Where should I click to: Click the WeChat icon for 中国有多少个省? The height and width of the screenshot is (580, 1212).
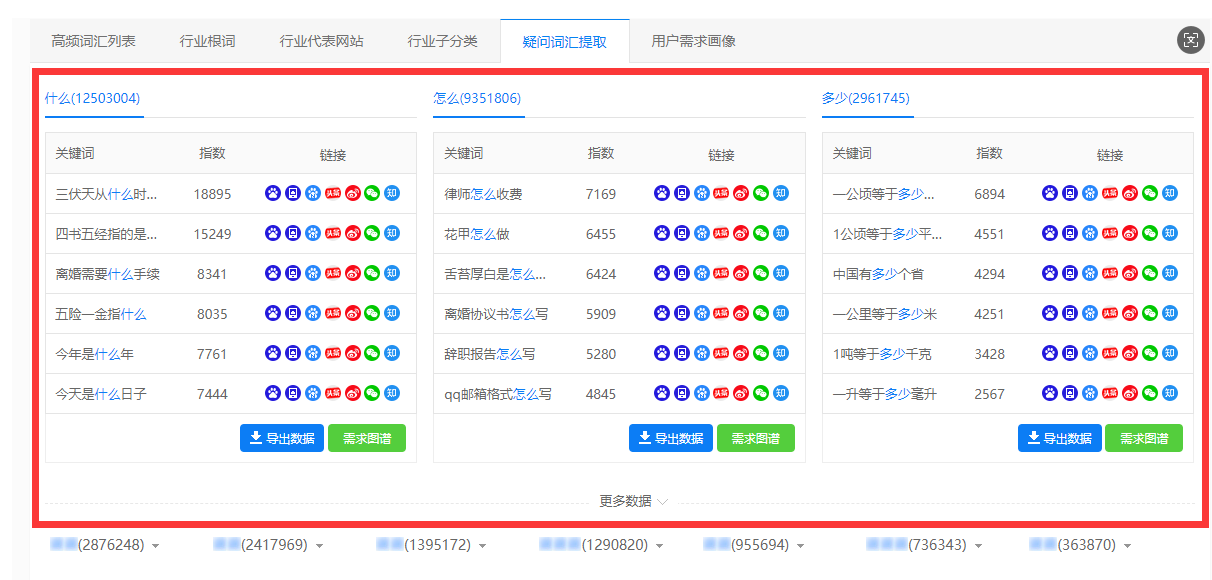click(1150, 273)
